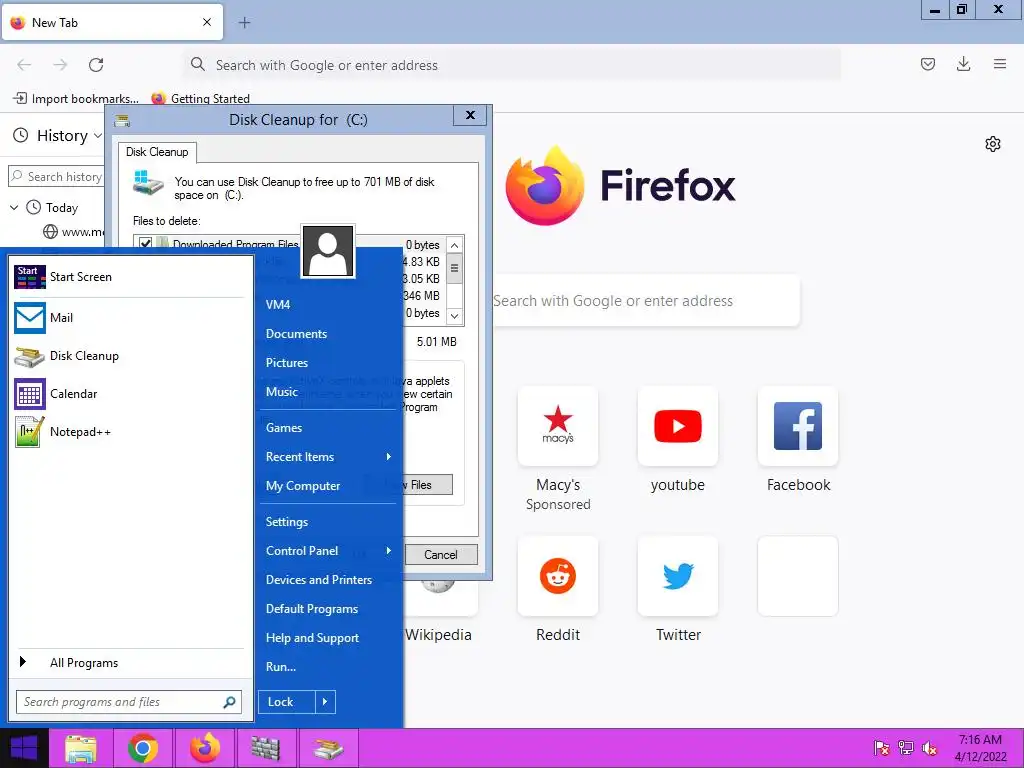This screenshot has height=768, width=1024.
Task: Collapse the Today history group
Action: tap(14, 208)
